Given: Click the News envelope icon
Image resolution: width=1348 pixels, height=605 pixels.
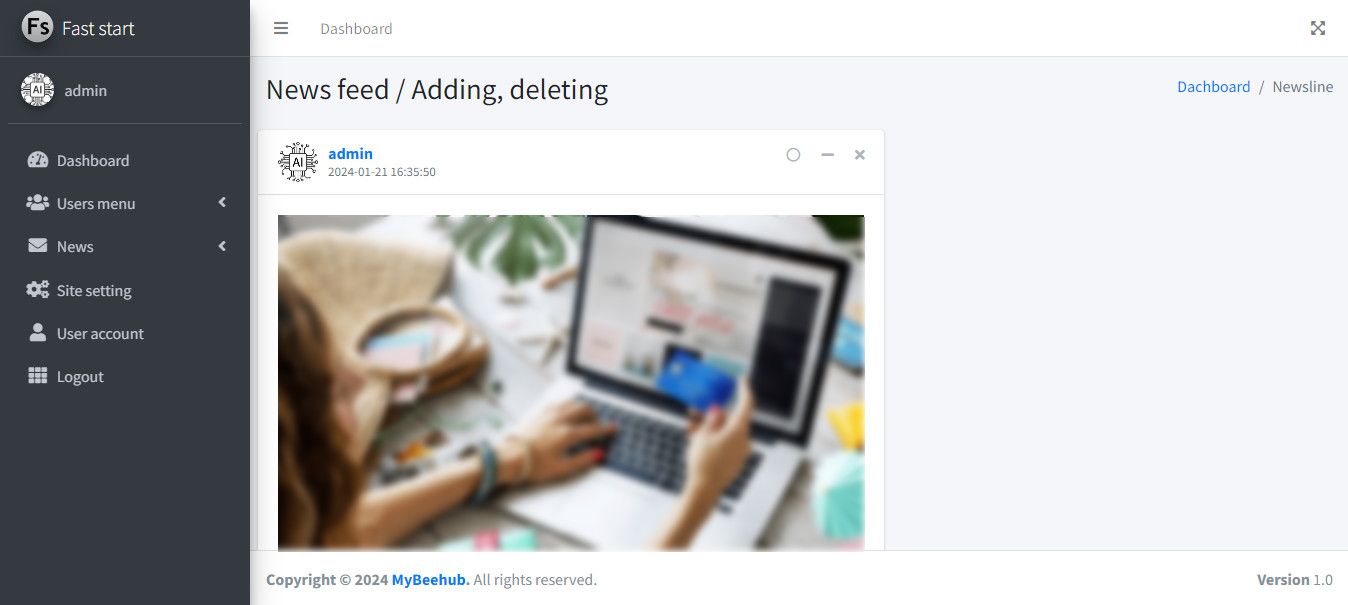Looking at the screenshot, I should tap(38, 246).
